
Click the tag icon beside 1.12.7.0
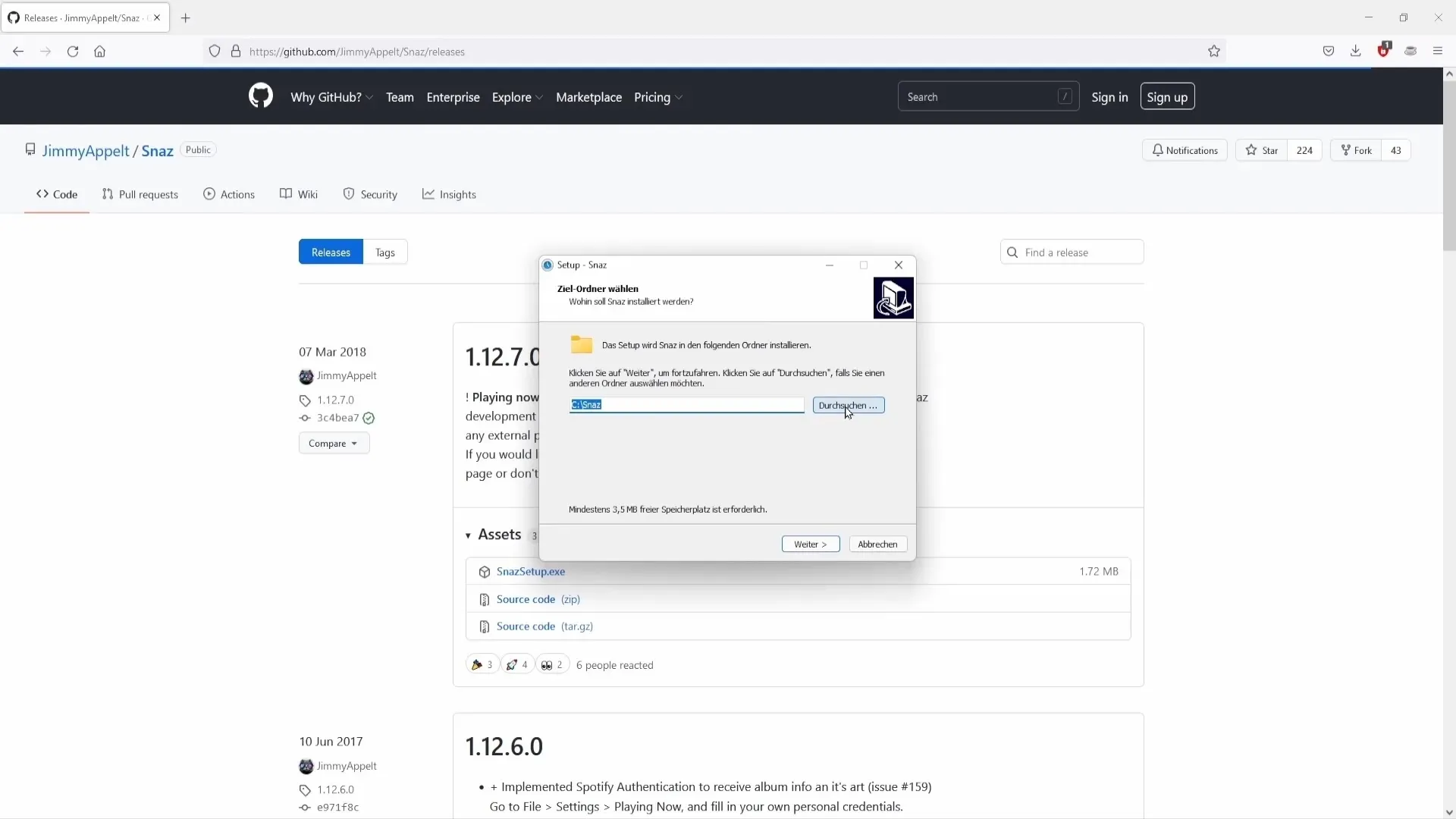(x=305, y=400)
